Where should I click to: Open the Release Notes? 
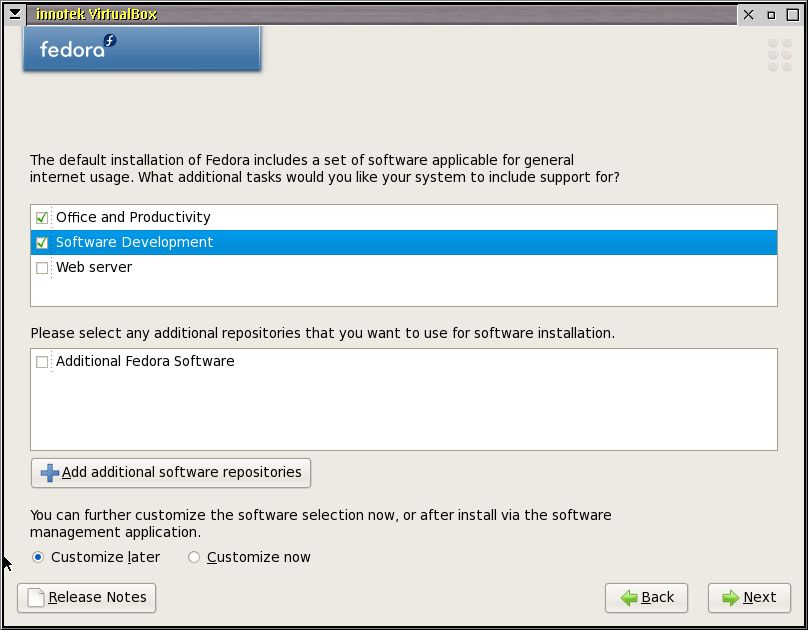pos(87,598)
